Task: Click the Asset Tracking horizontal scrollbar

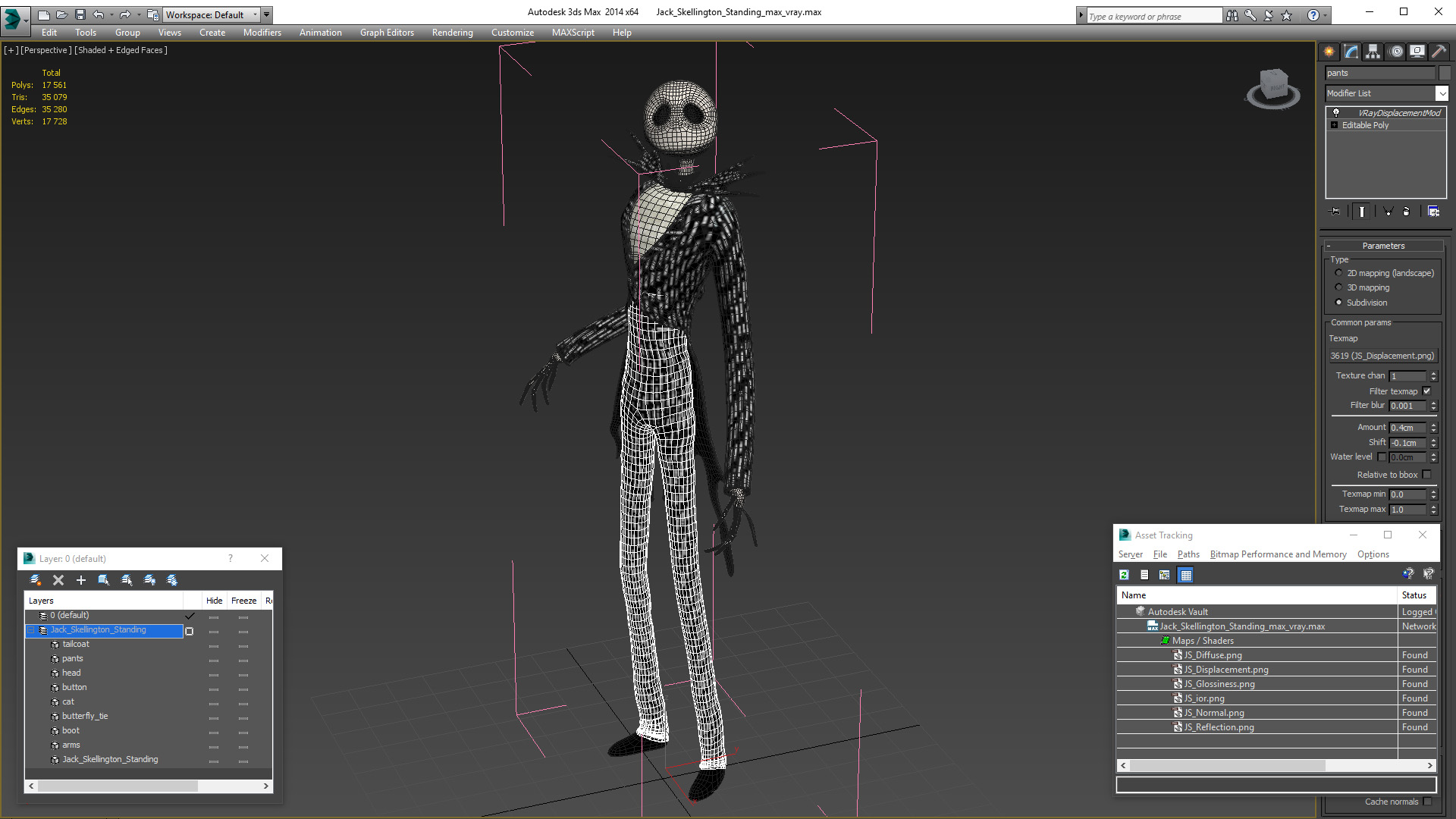Action: point(1276,766)
